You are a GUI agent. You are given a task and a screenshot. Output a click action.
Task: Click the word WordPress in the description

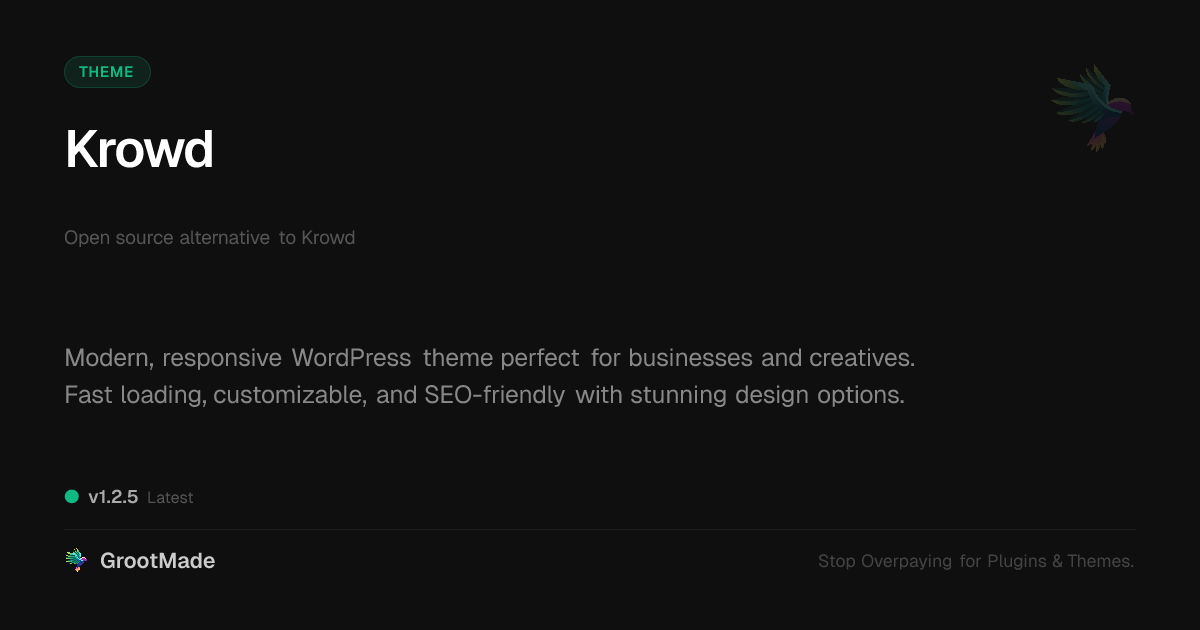tap(351, 358)
